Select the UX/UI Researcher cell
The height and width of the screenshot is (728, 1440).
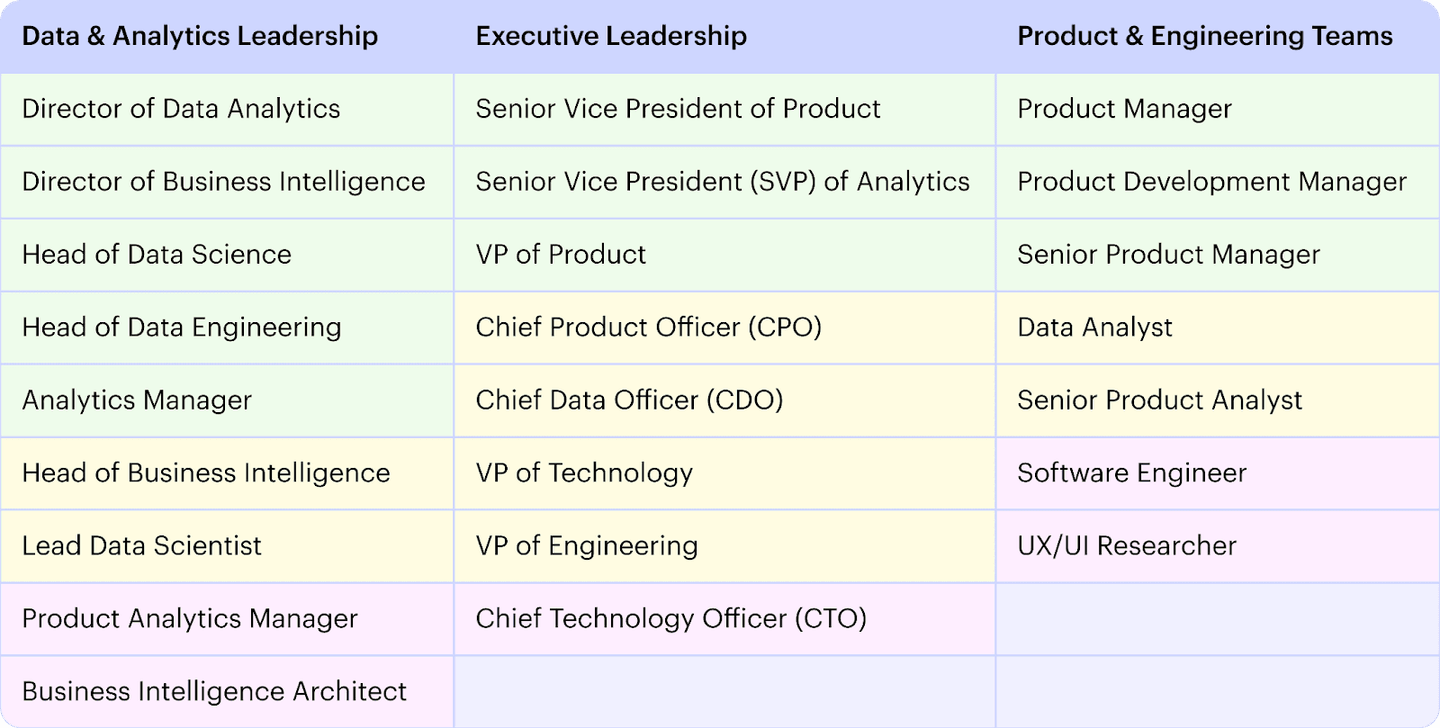pyautogui.click(x=1127, y=546)
